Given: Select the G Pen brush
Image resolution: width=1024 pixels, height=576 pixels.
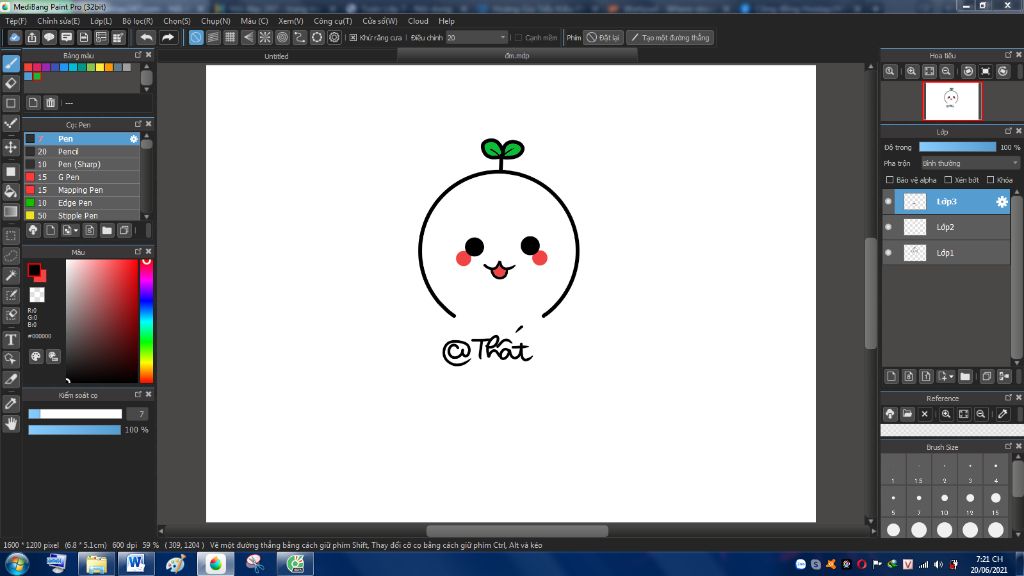Looking at the screenshot, I should [82, 177].
